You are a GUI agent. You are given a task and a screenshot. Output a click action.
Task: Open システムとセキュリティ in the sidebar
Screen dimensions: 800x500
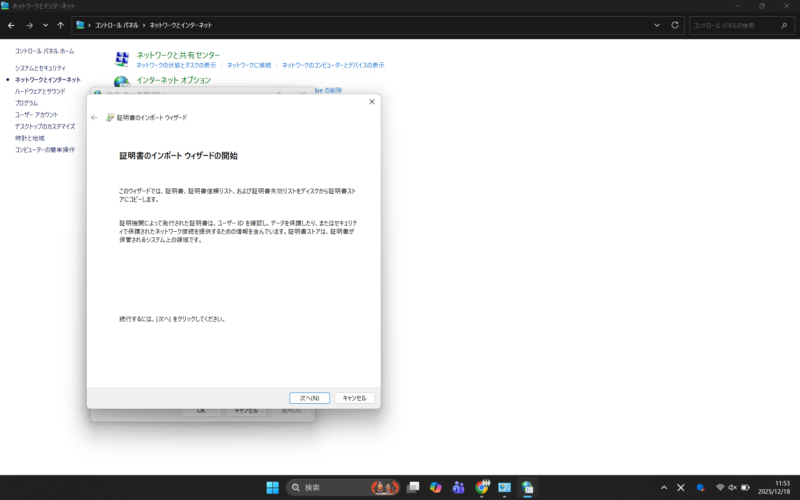[40, 67]
